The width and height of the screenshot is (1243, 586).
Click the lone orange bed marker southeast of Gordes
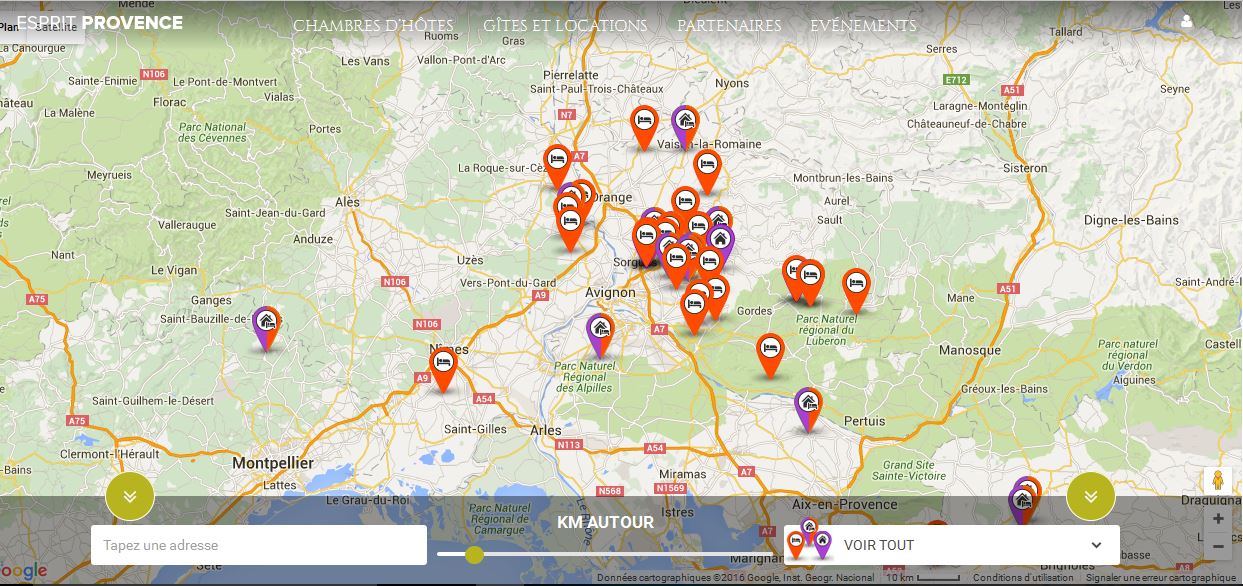[769, 355]
